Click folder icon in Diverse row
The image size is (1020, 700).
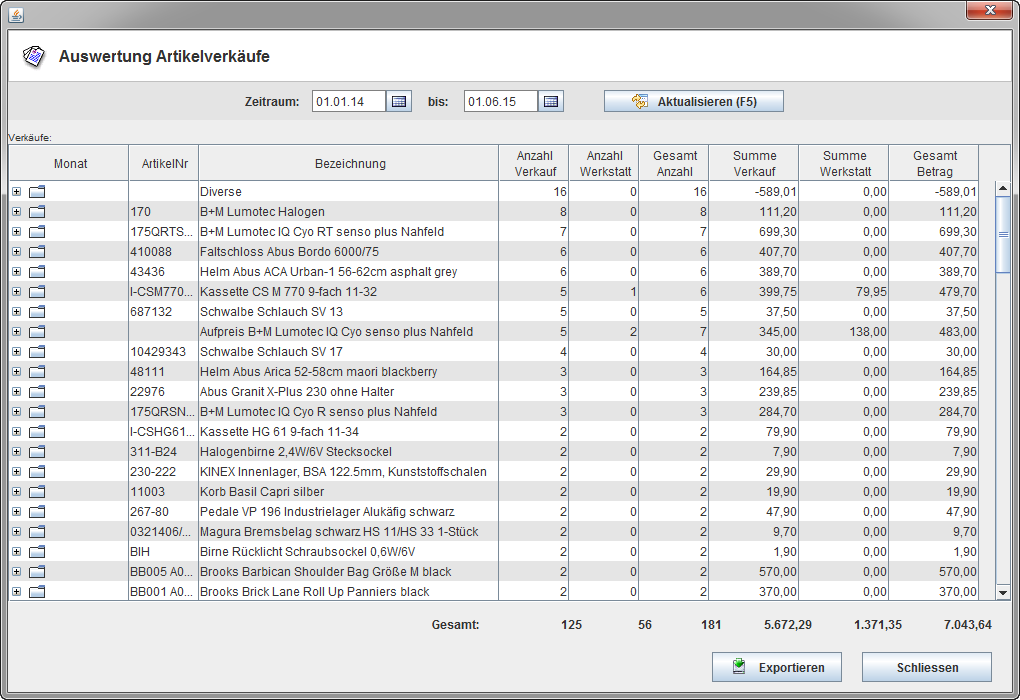click(x=38, y=192)
